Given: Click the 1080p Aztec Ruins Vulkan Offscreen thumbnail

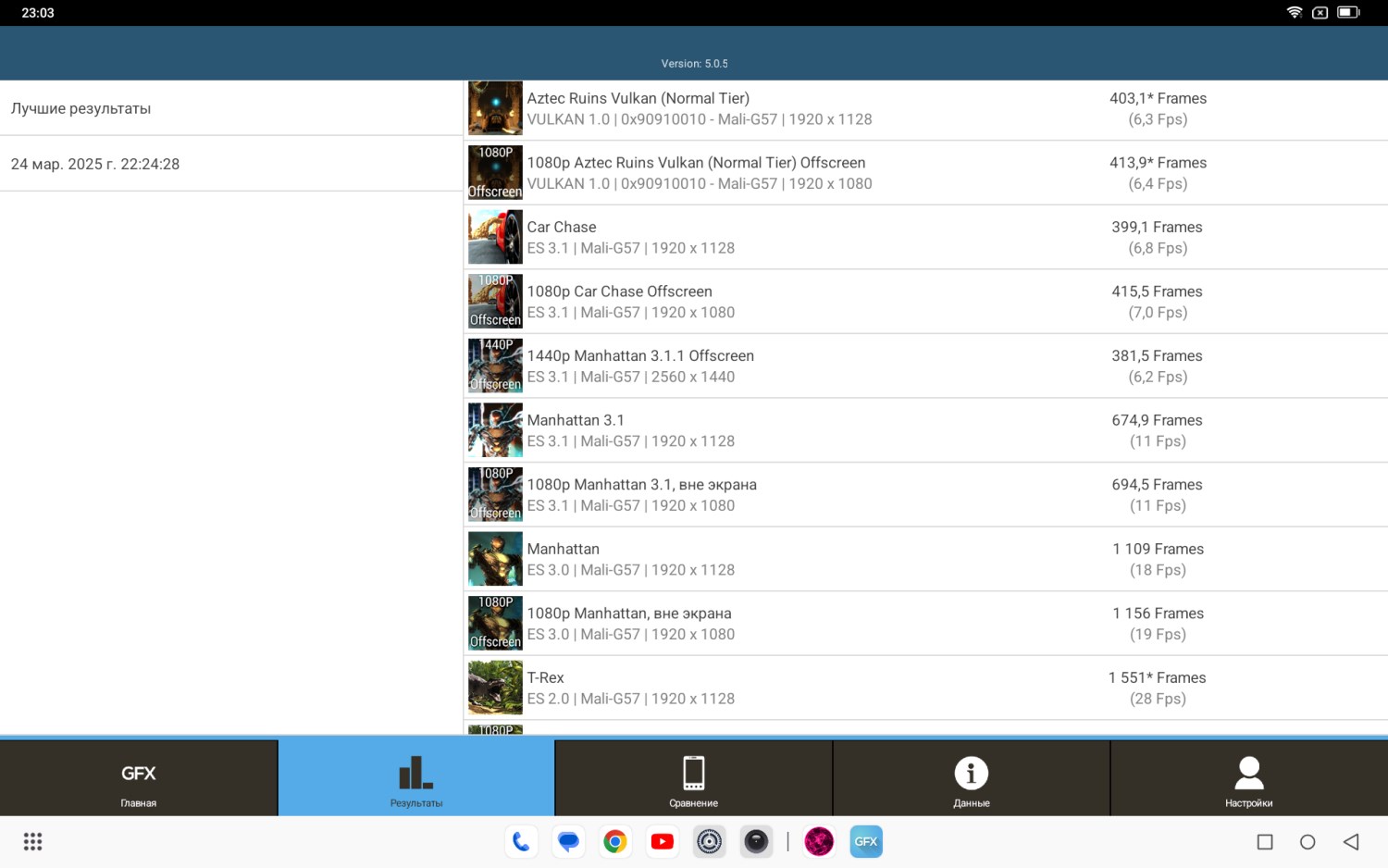Looking at the screenshot, I should click(x=495, y=173).
